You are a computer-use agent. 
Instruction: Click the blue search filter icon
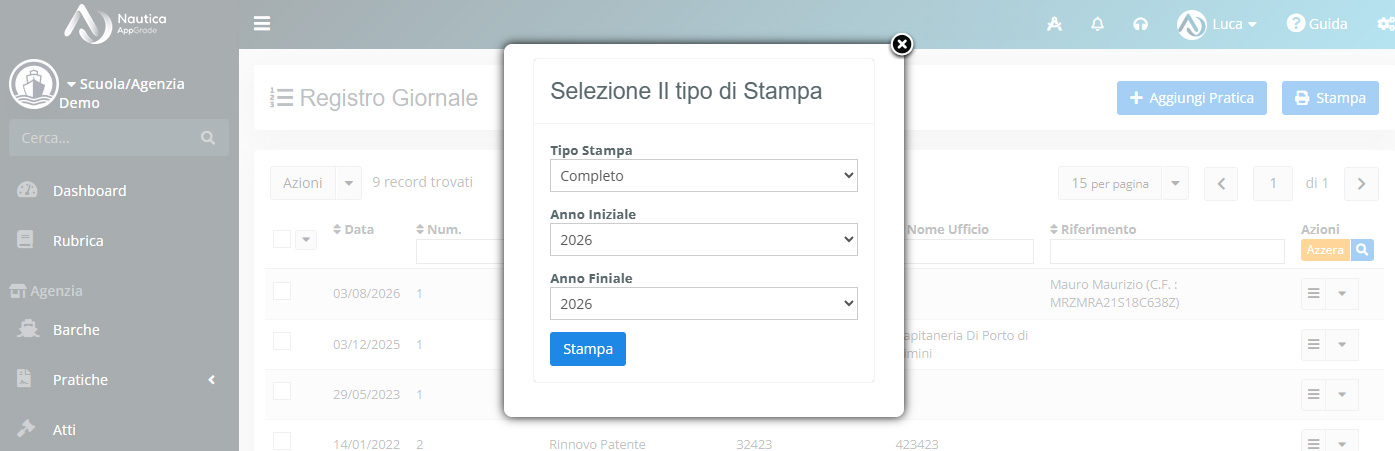pyautogui.click(x=1362, y=250)
